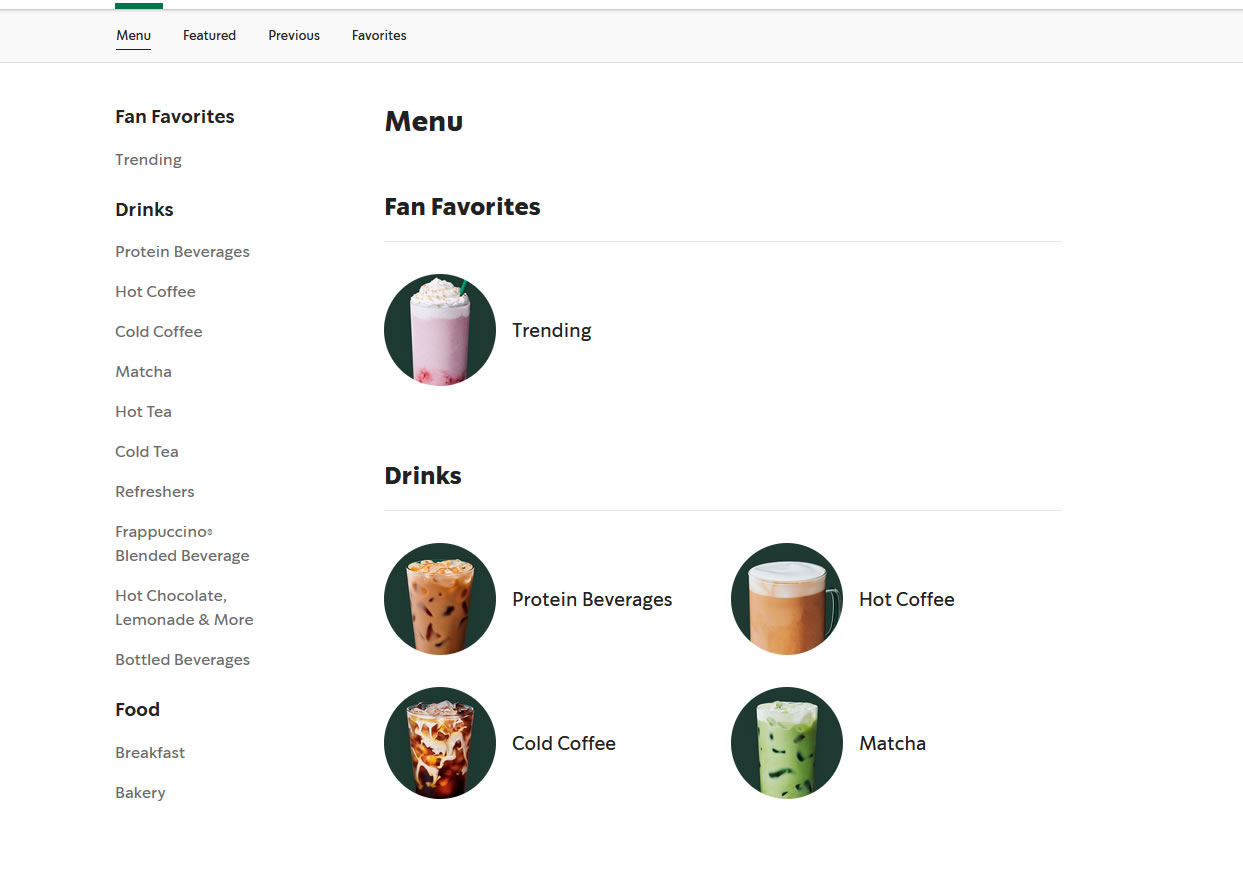The width and height of the screenshot is (1243, 880).
Task: Open Refreshers sidebar category
Action: 154,492
